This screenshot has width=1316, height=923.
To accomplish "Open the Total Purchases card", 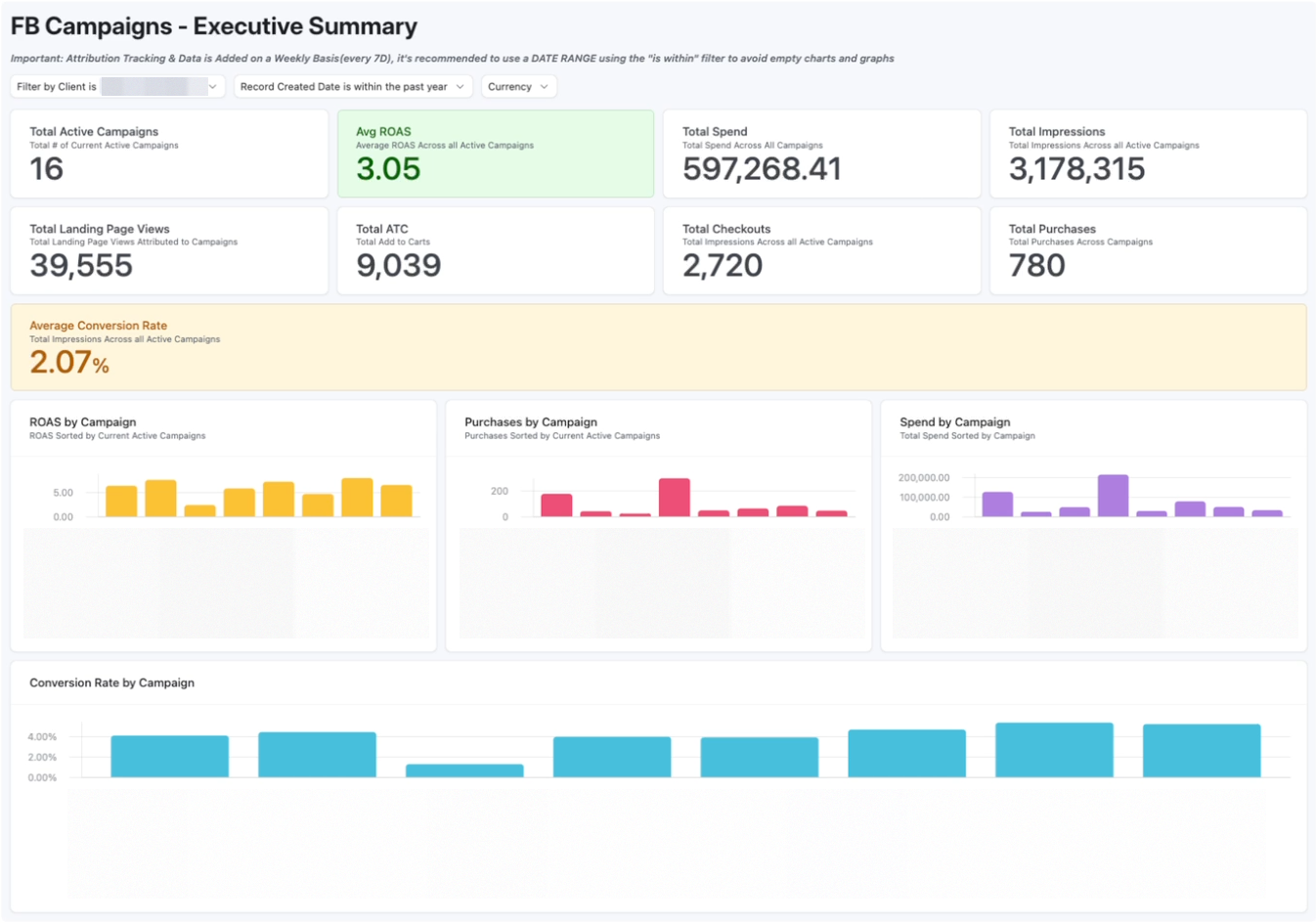I will 1148,250.
